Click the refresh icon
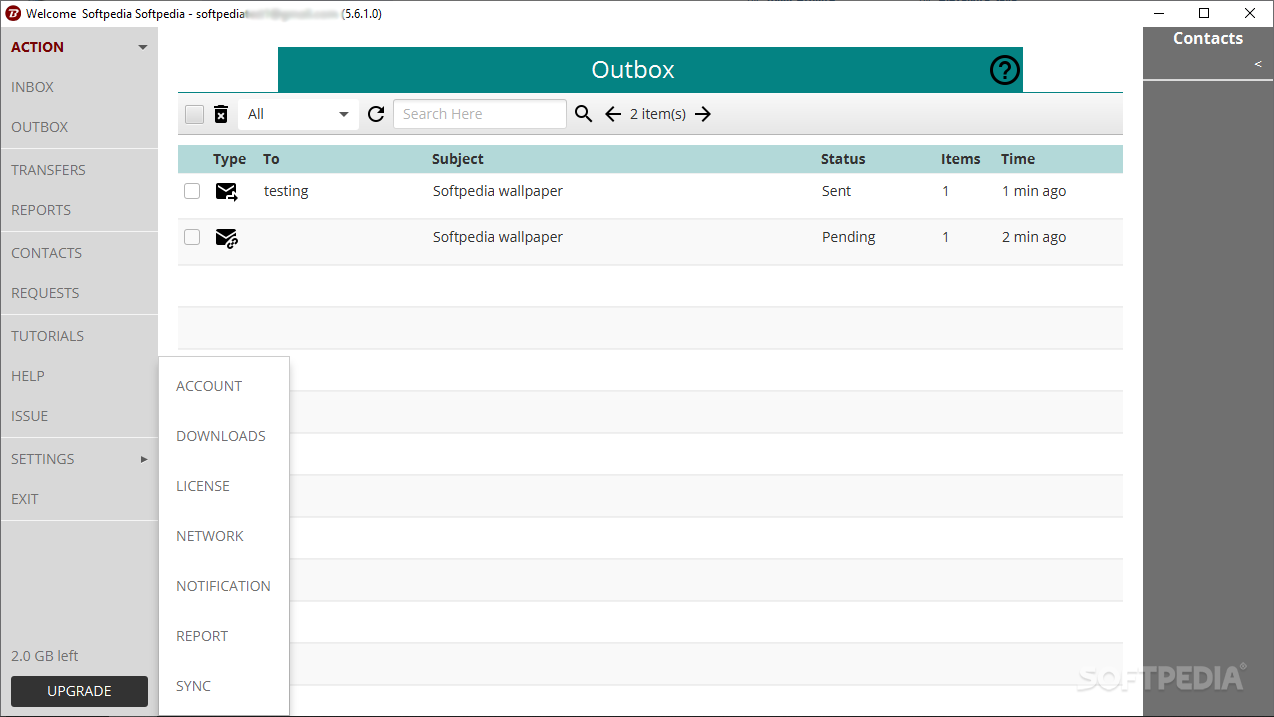The image size is (1274, 717). click(x=376, y=114)
